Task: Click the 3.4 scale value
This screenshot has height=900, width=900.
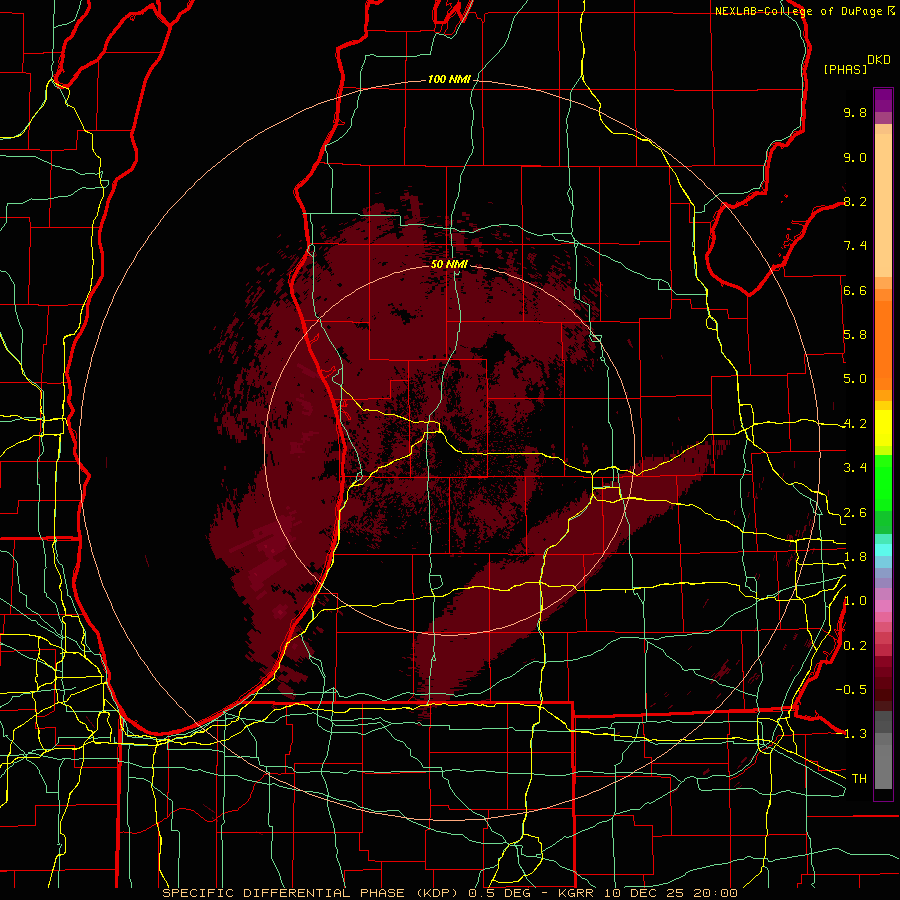Action: point(855,468)
